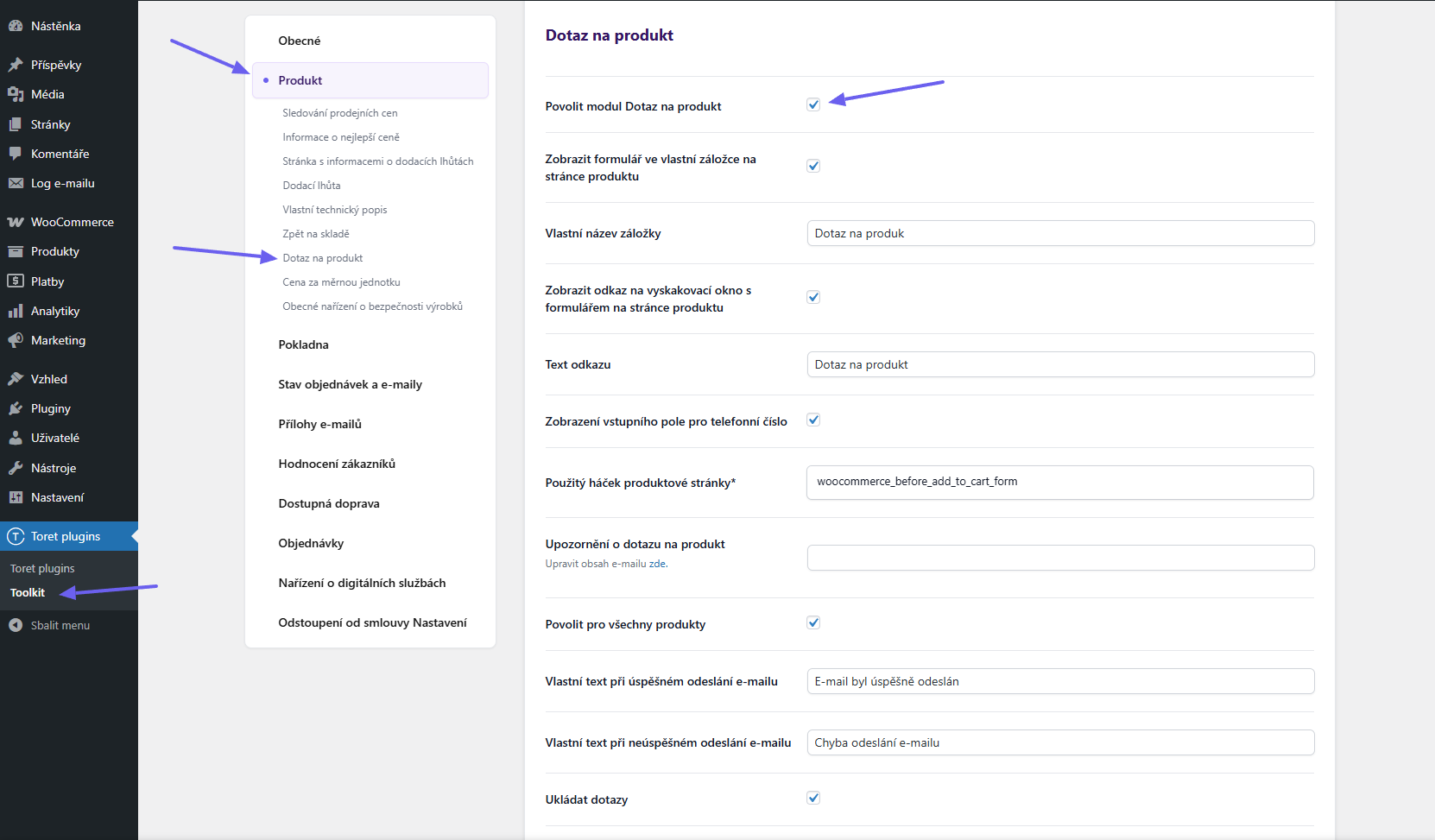
Task: Open the Média library icon
Action: tap(17, 94)
